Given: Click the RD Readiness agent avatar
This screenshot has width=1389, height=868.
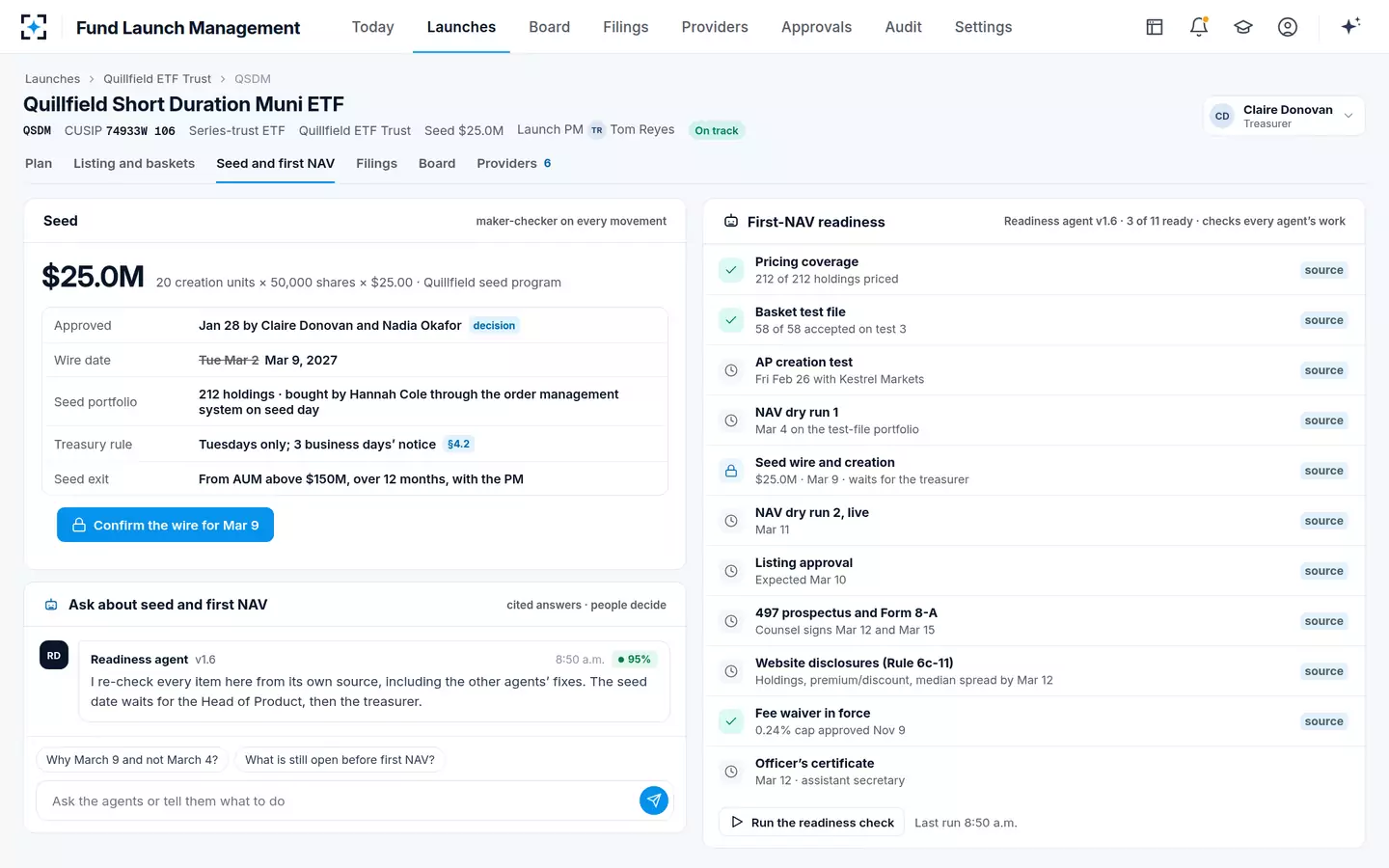Looking at the screenshot, I should [x=54, y=656].
